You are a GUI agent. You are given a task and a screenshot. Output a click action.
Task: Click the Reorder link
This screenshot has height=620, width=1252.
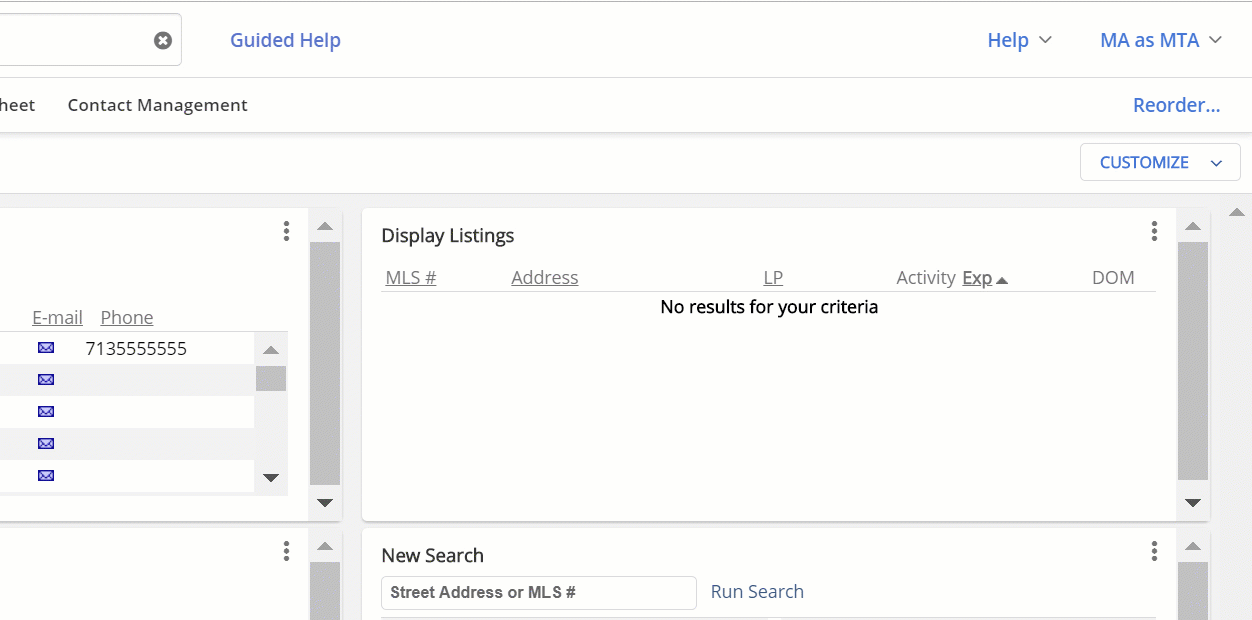pos(1176,104)
